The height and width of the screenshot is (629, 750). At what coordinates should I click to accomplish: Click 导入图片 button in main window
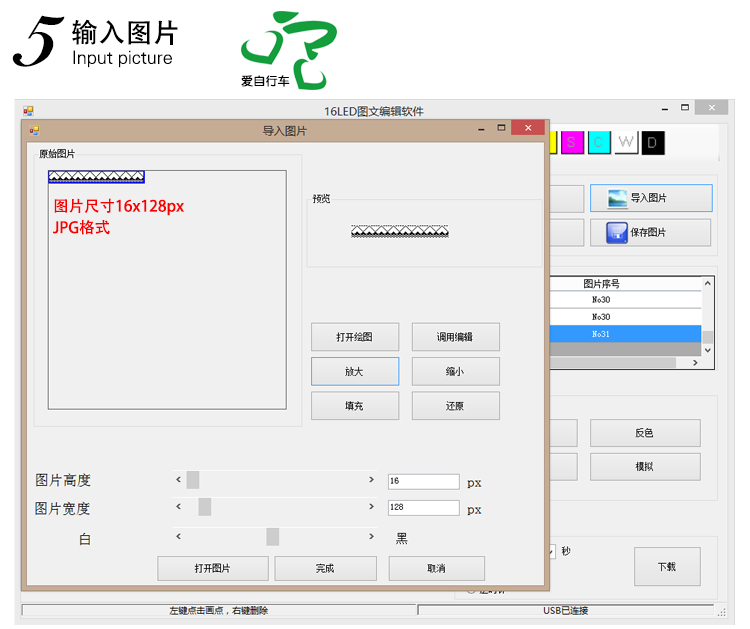(651, 198)
